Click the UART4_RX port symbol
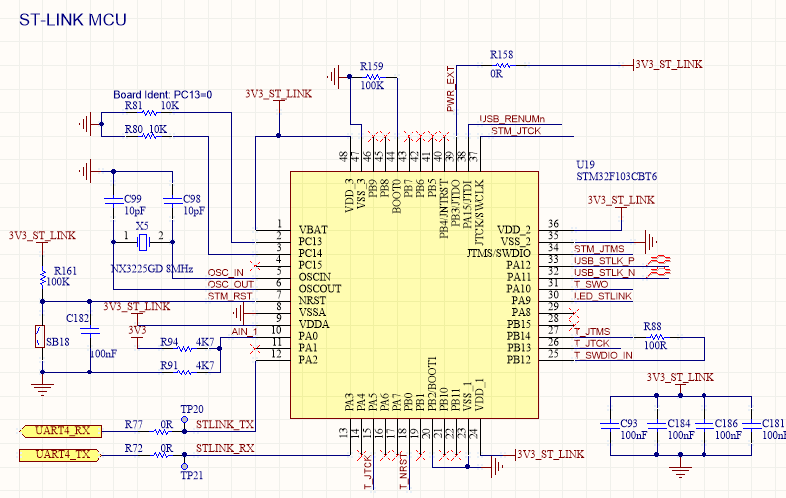This screenshot has height=498, width=786. coord(61,431)
